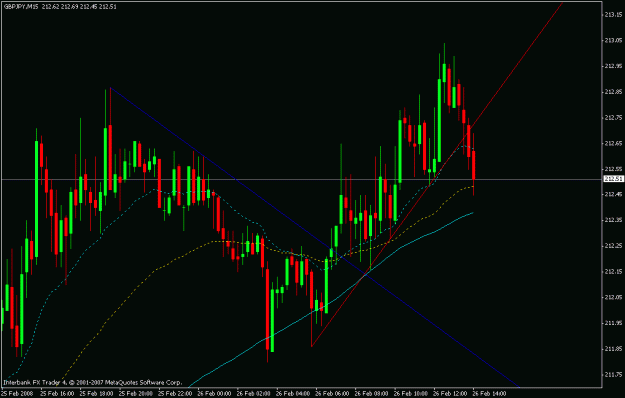The height and width of the screenshot is (398, 625).
Task: Select the 25 Feb 2008 date label
Action: click(x=17, y=394)
